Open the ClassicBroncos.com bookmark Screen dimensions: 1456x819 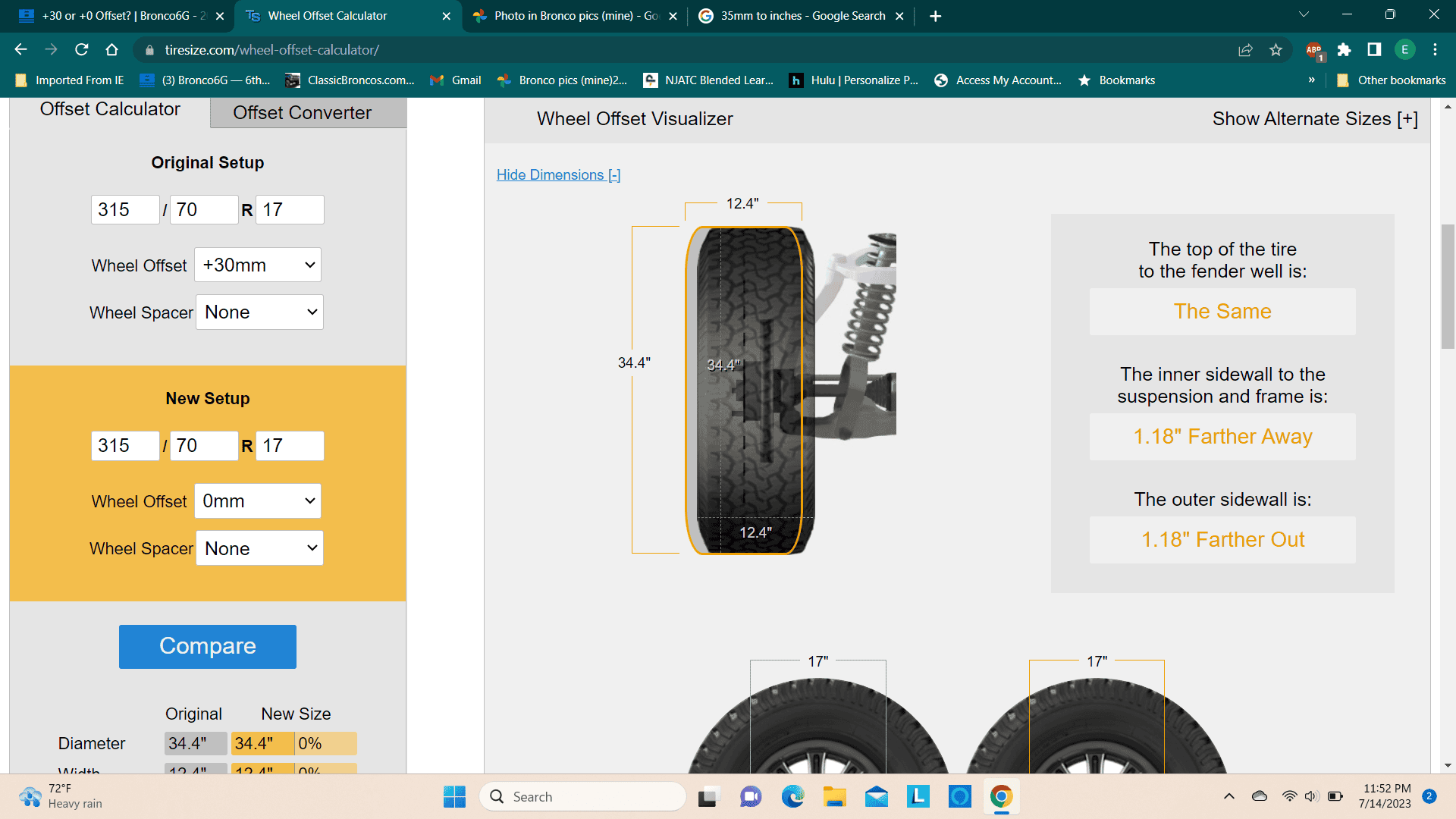tap(350, 80)
